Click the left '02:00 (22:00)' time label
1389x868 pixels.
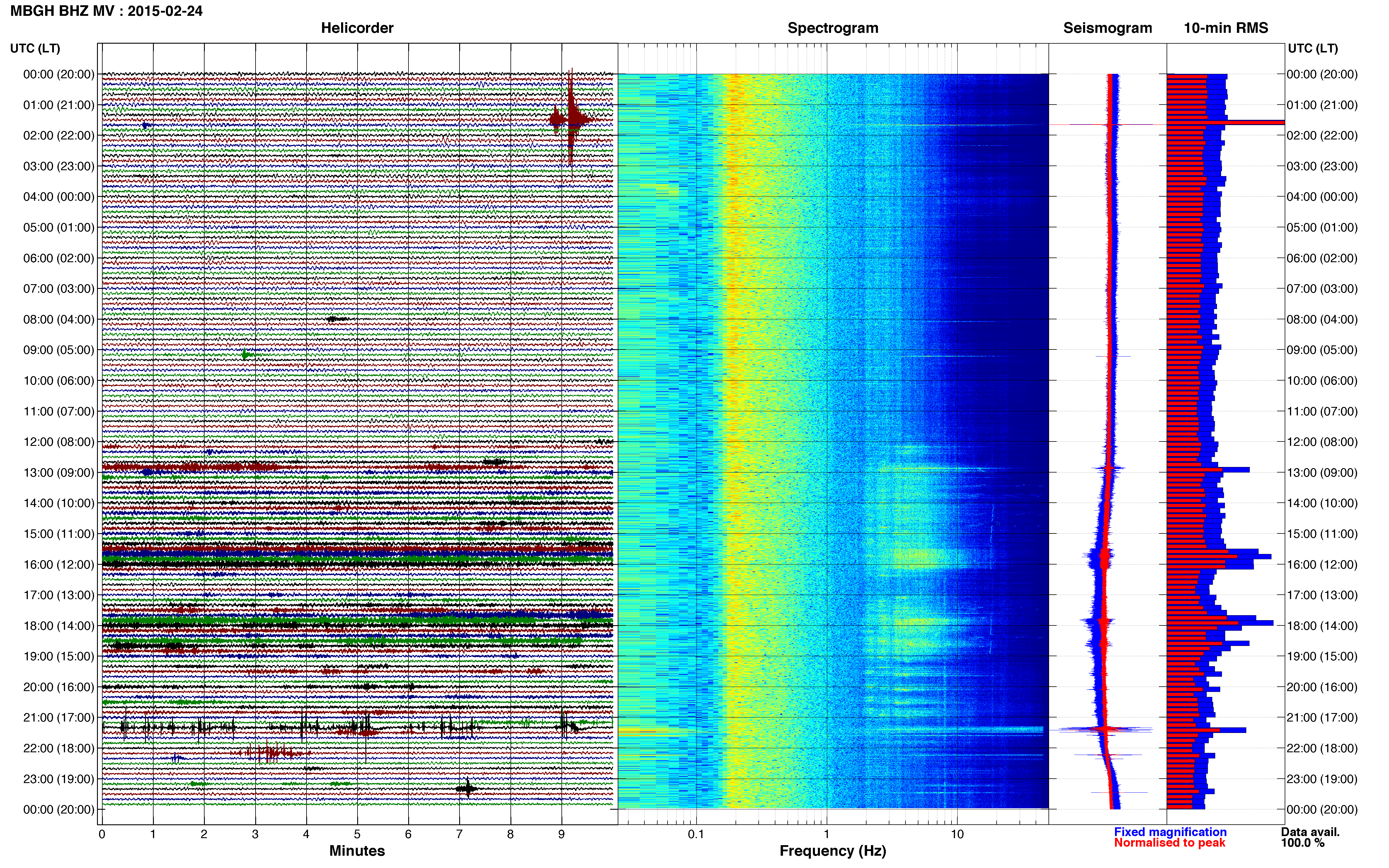click(x=59, y=135)
